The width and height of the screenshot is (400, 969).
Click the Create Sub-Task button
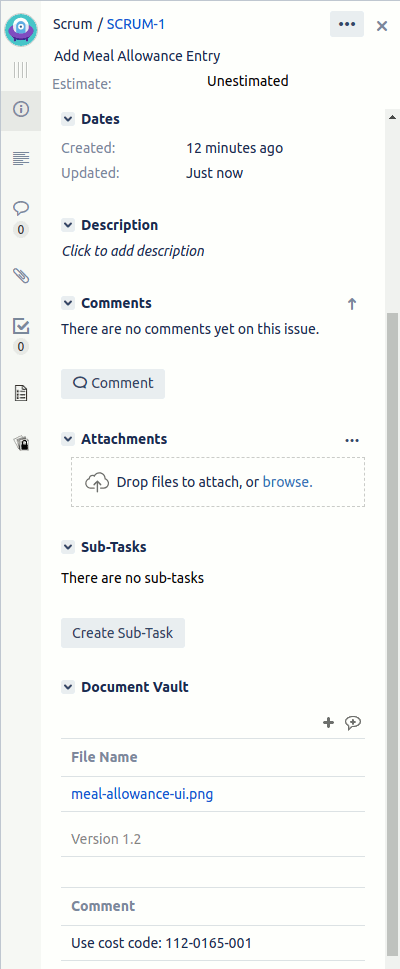[x=123, y=633]
